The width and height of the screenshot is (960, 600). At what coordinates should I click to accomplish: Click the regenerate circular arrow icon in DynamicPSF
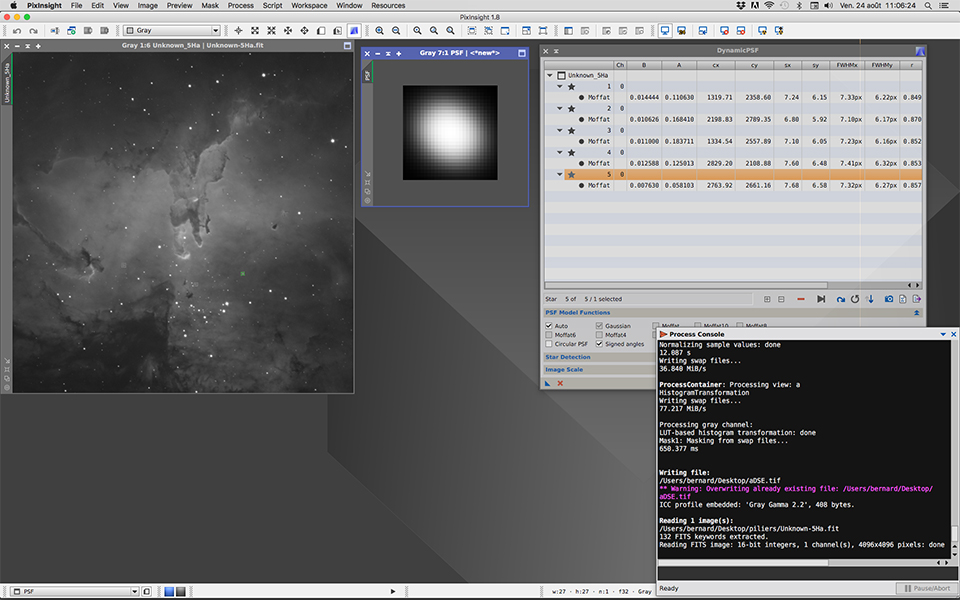click(855, 299)
